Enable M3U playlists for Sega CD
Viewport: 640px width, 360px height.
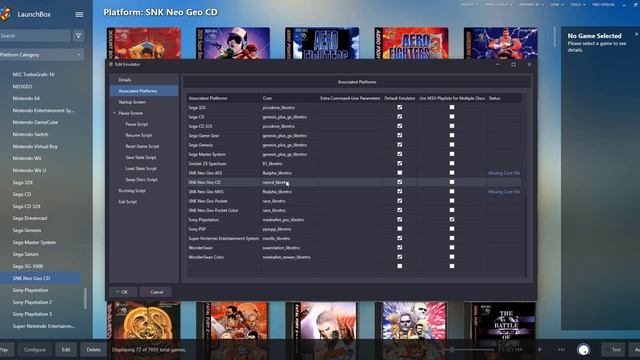pyautogui.click(x=452, y=117)
